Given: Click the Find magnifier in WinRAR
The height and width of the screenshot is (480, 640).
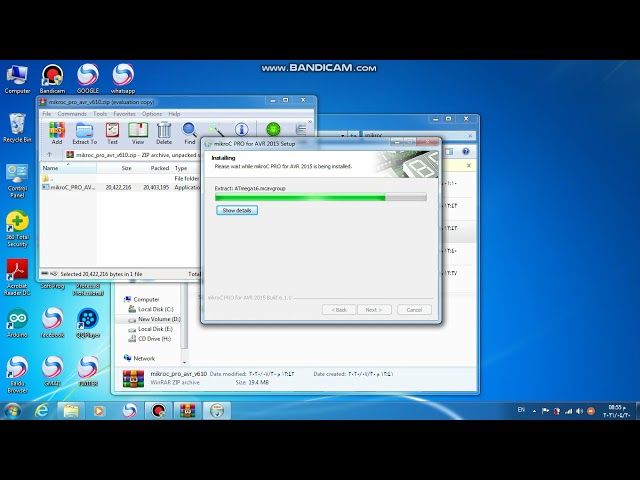Looking at the screenshot, I should [x=189, y=133].
